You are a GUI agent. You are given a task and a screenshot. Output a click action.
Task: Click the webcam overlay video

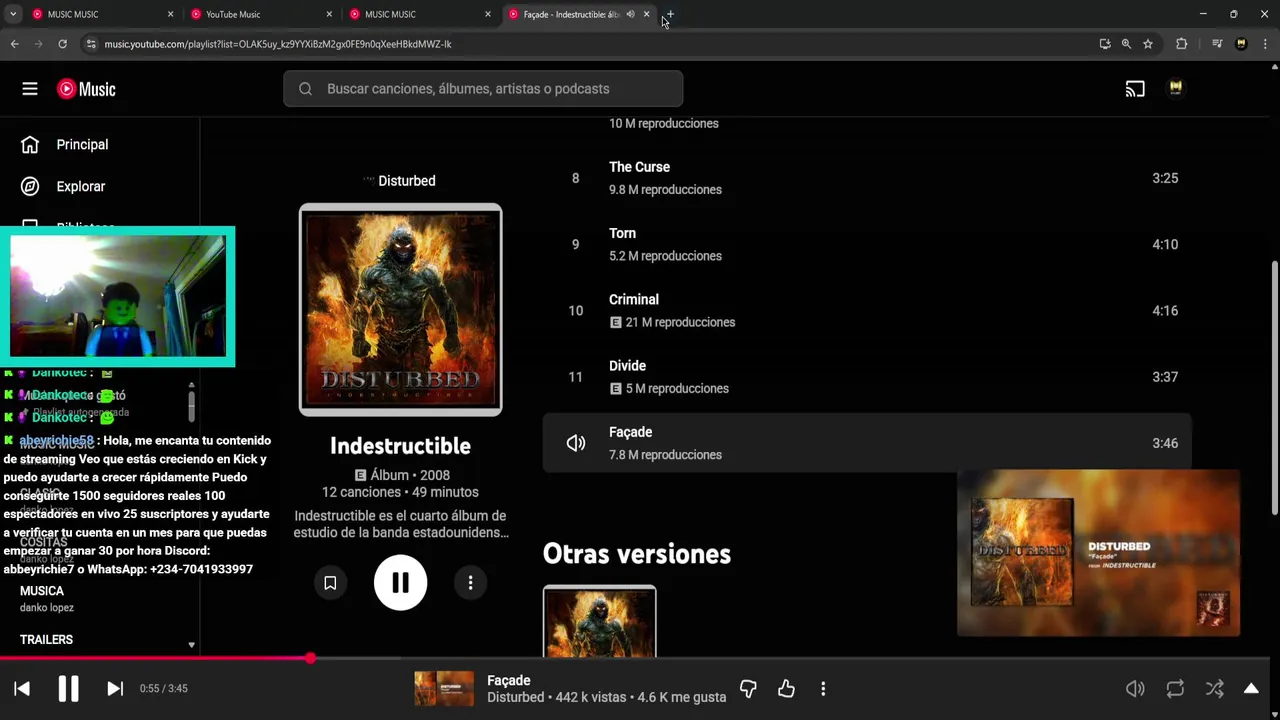(x=118, y=297)
